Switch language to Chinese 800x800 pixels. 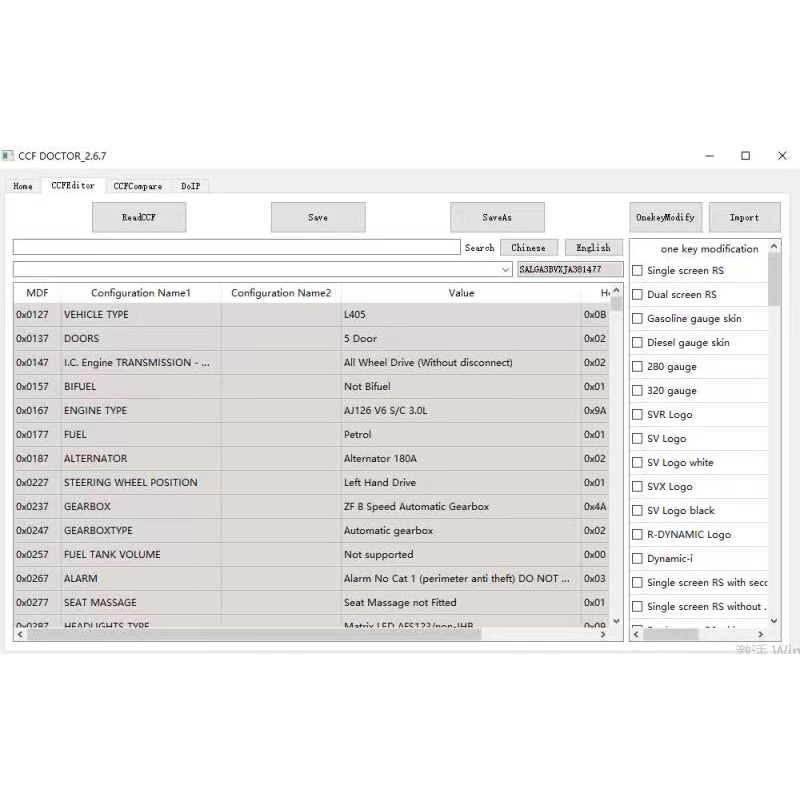(529, 247)
